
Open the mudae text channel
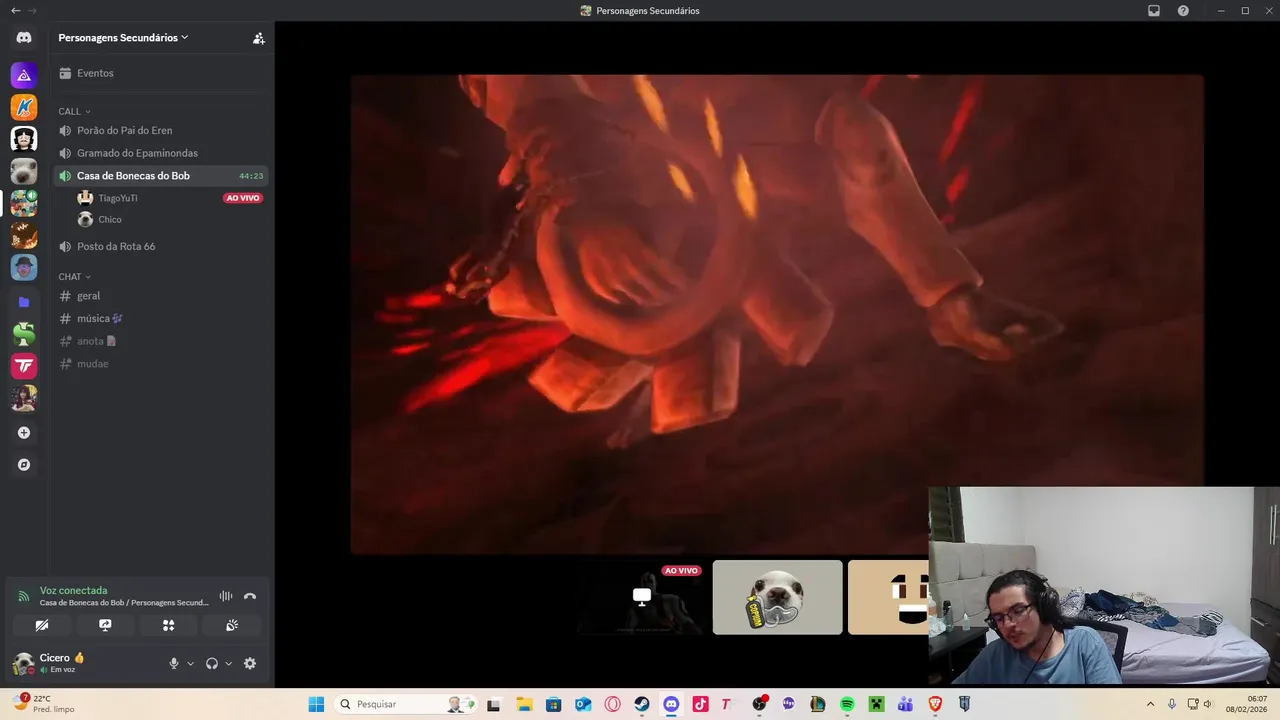coord(160,364)
